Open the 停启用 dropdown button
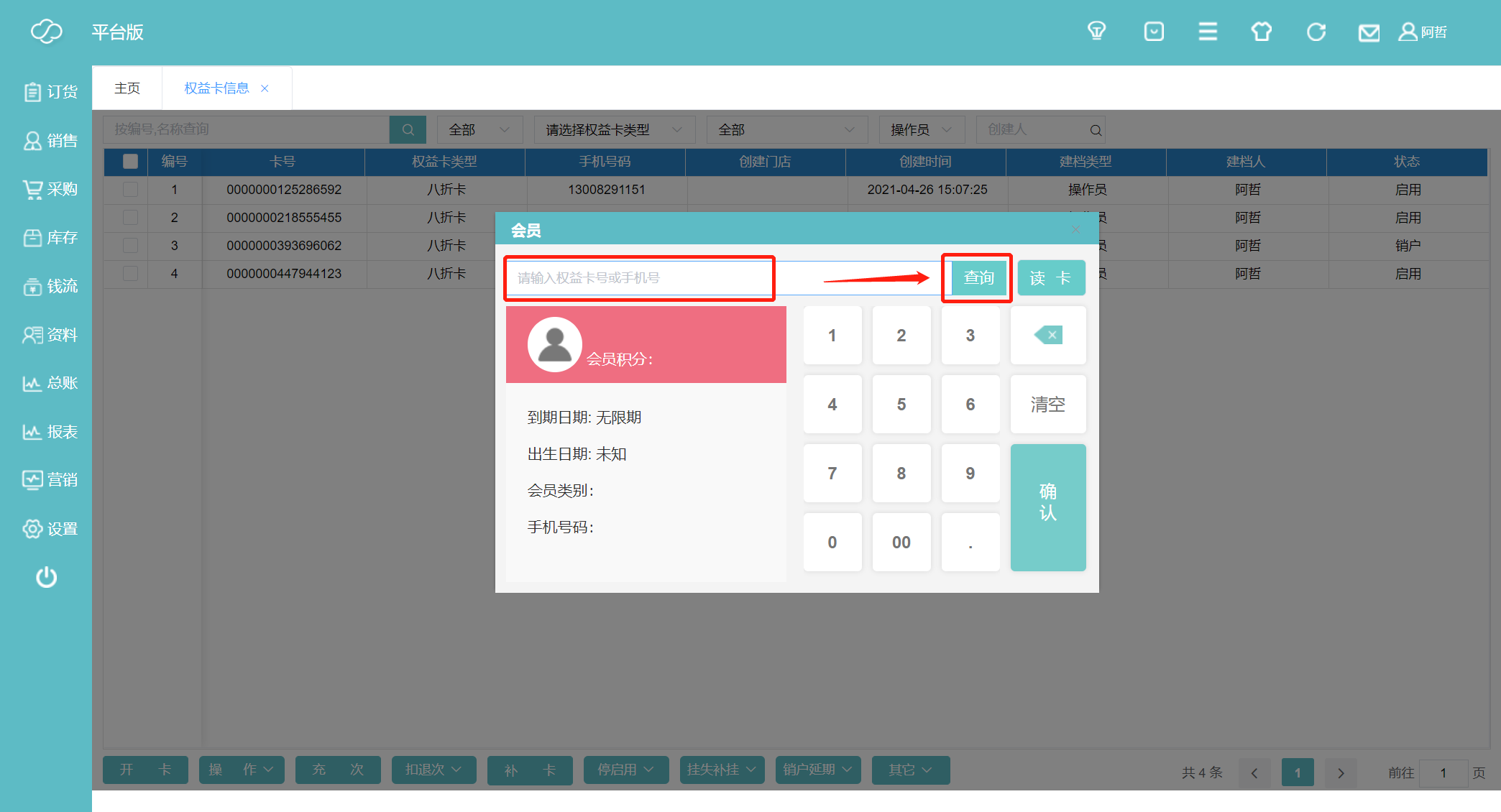Viewport: 1501px width, 812px height. tap(625, 770)
